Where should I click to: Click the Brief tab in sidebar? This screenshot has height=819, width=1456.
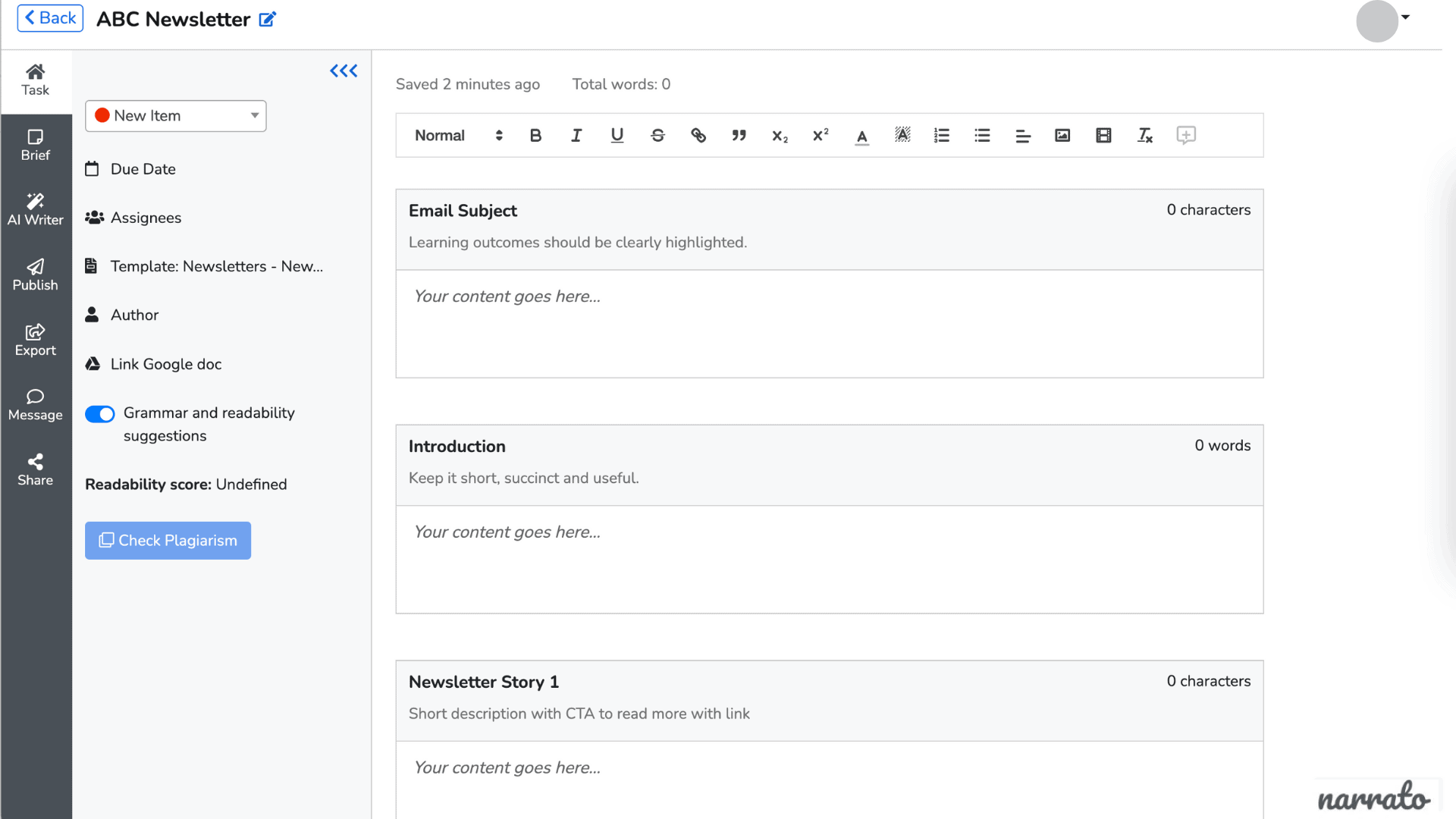(33, 144)
